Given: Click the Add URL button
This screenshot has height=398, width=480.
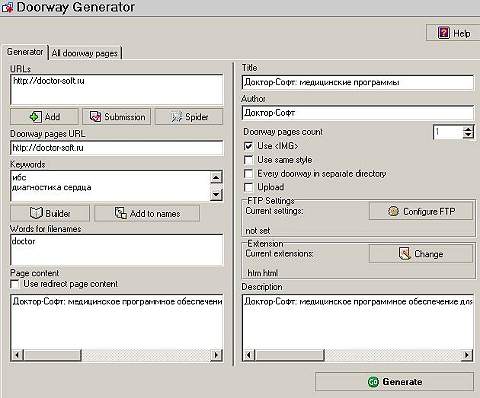Looking at the screenshot, I should 44,117.
